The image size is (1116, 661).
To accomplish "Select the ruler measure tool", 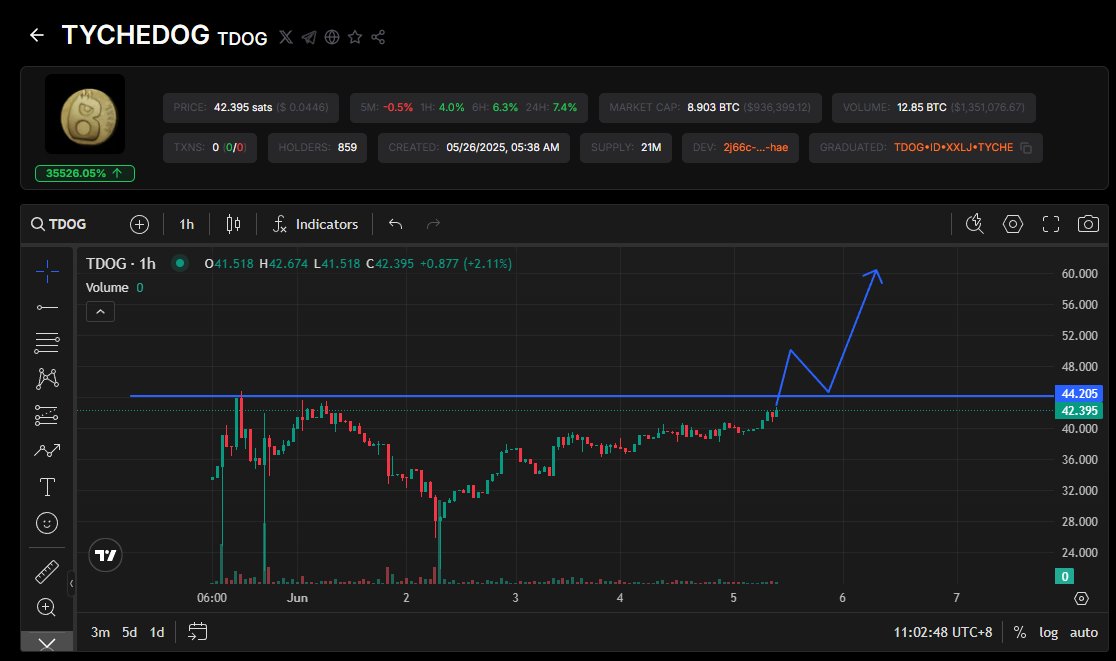I will pyautogui.click(x=46, y=572).
